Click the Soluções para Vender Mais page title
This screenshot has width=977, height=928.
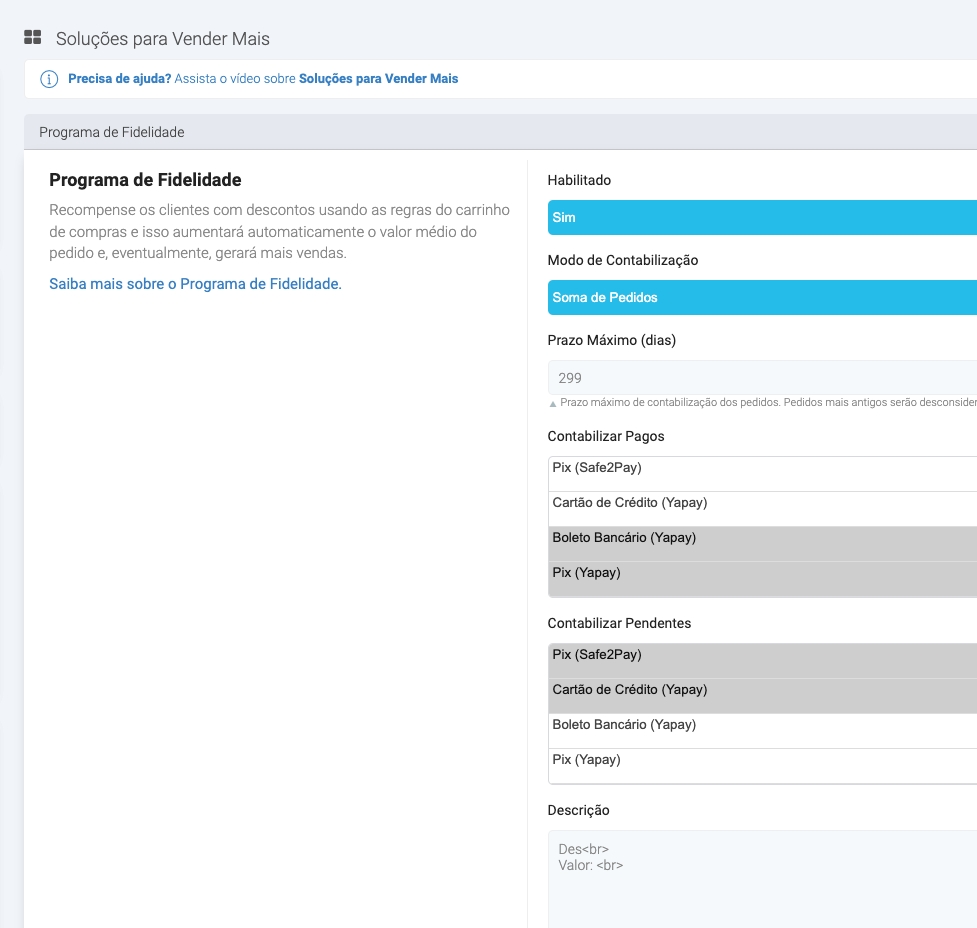[162, 39]
